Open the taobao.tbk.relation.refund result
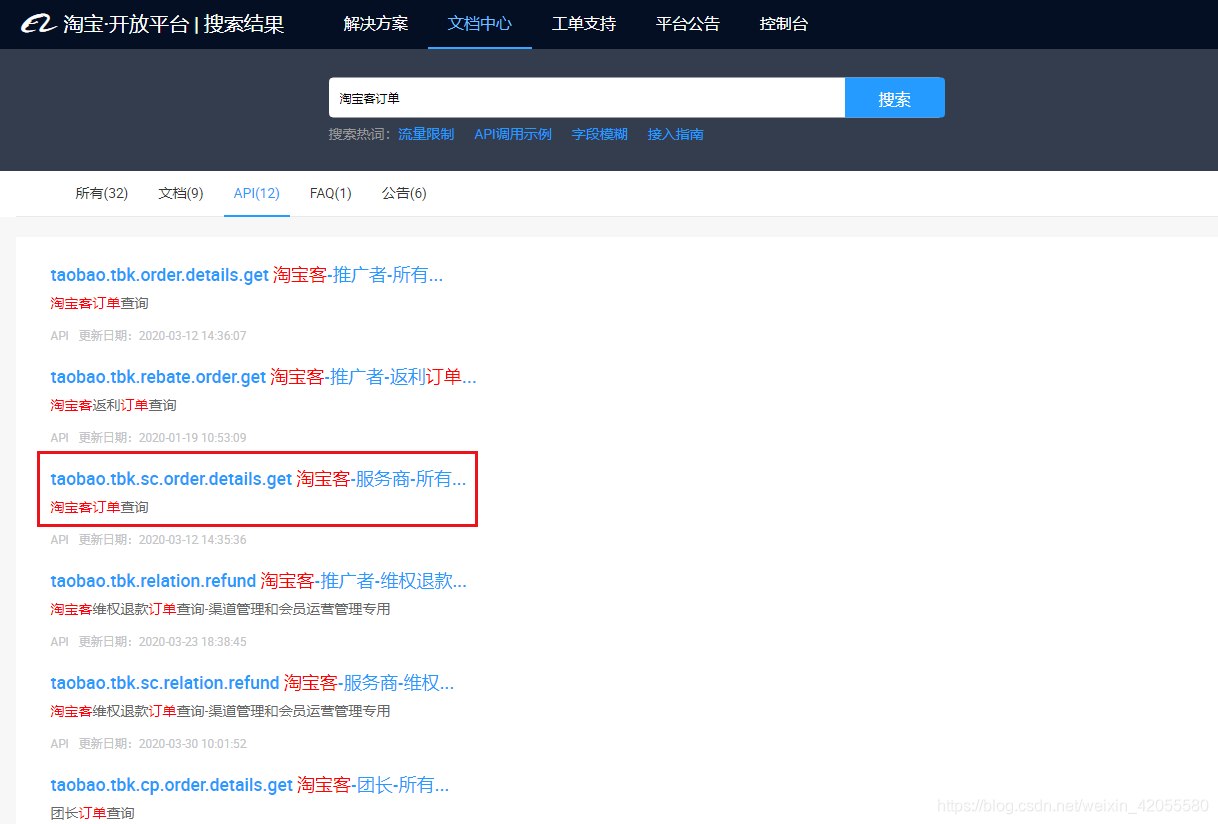1218x824 pixels. pyautogui.click(x=259, y=581)
